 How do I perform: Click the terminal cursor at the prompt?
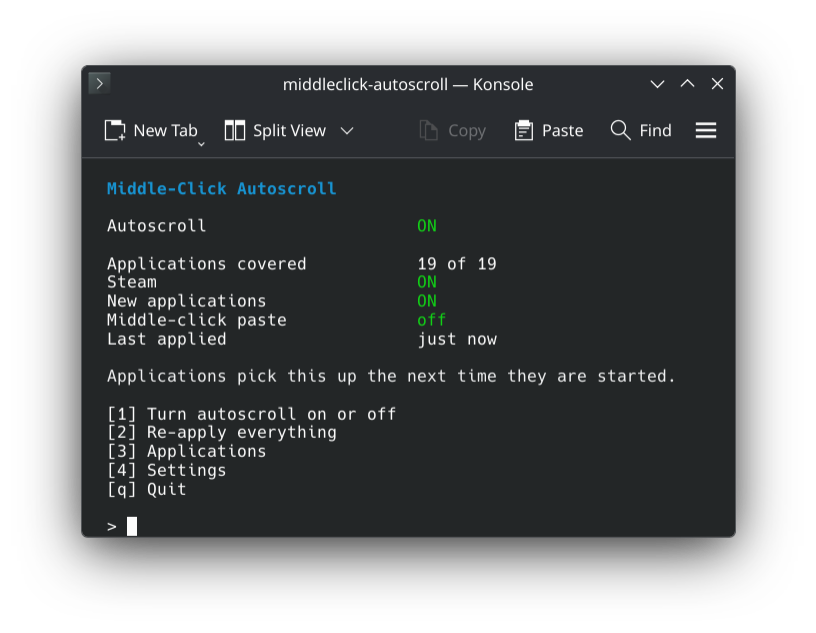(x=132, y=526)
